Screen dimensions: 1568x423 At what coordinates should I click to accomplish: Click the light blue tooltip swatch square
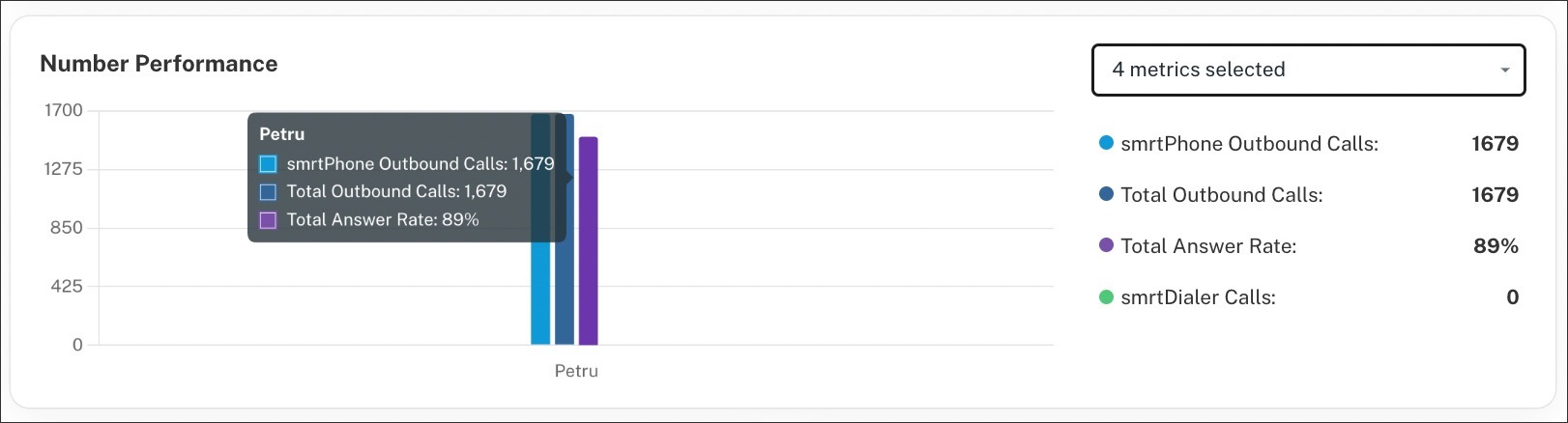tap(269, 164)
